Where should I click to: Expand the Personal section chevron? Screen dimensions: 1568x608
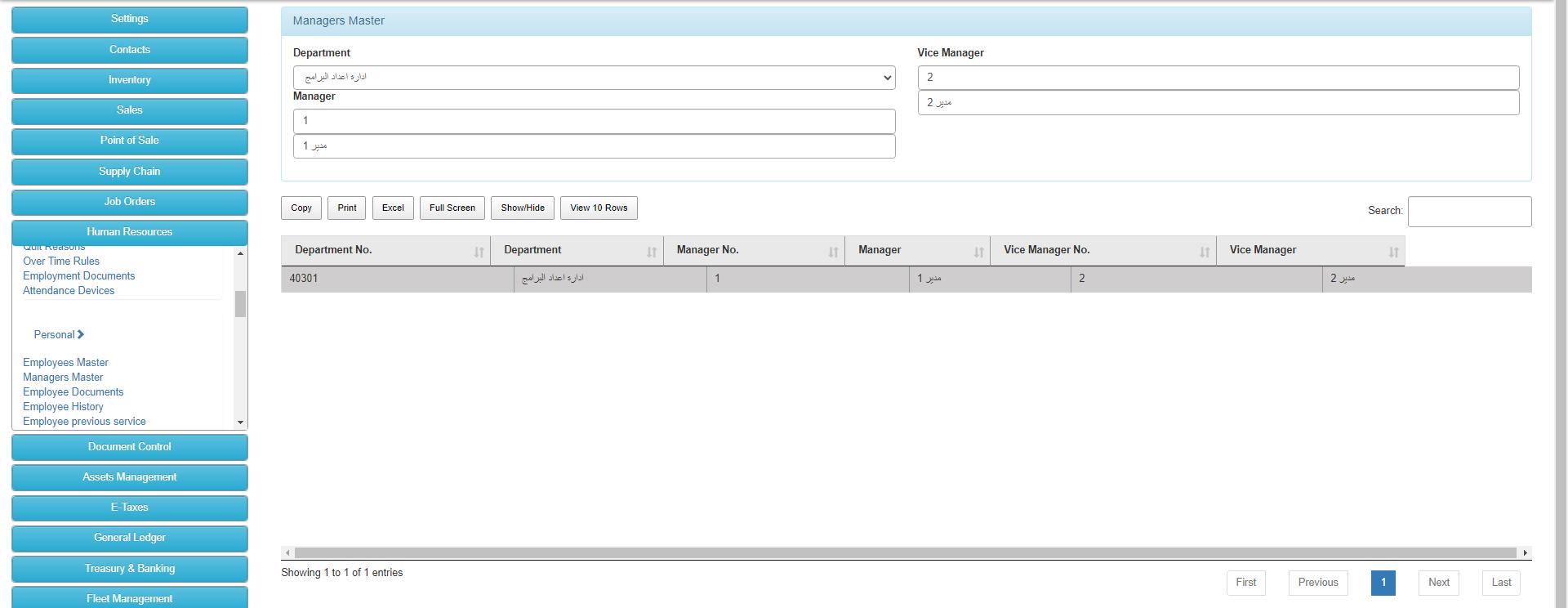[81, 334]
